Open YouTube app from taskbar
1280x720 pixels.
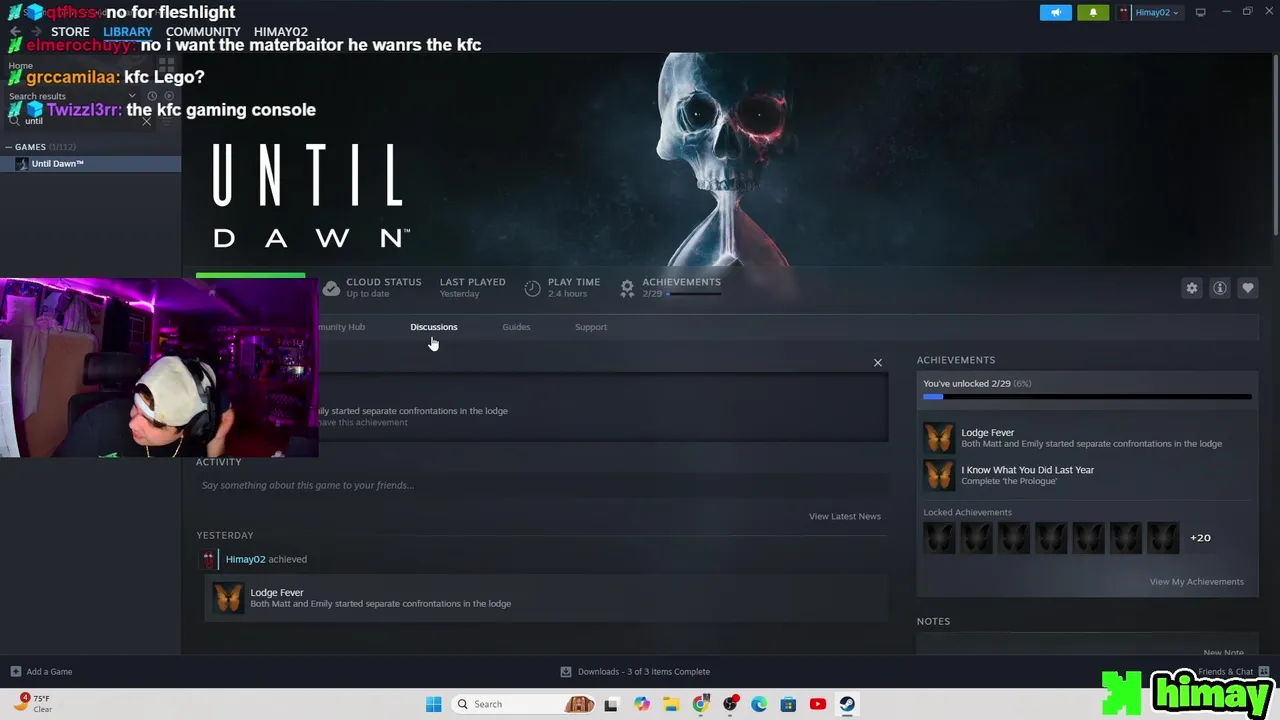tap(818, 704)
